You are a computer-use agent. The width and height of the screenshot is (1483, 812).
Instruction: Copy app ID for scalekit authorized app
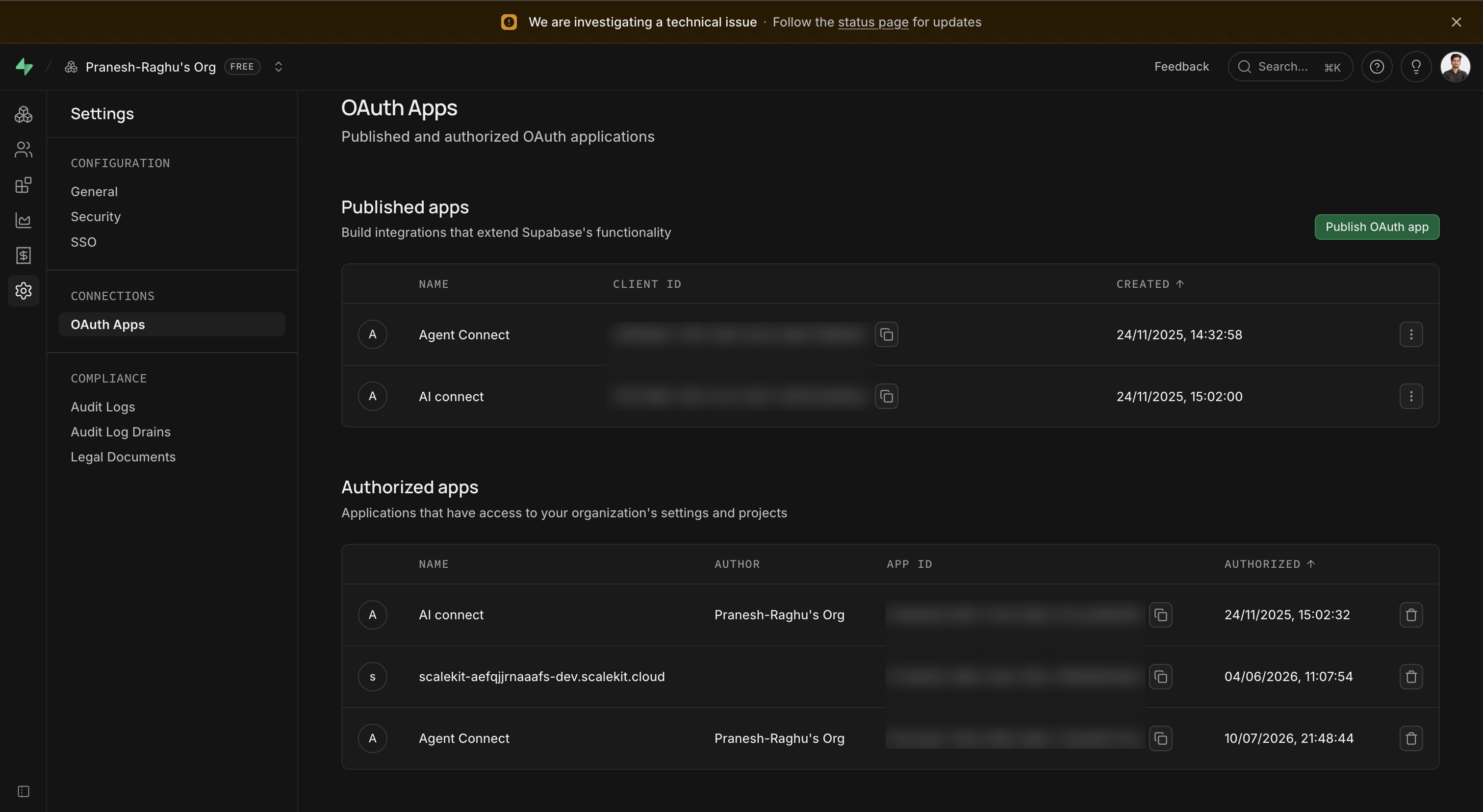click(1161, 676)
